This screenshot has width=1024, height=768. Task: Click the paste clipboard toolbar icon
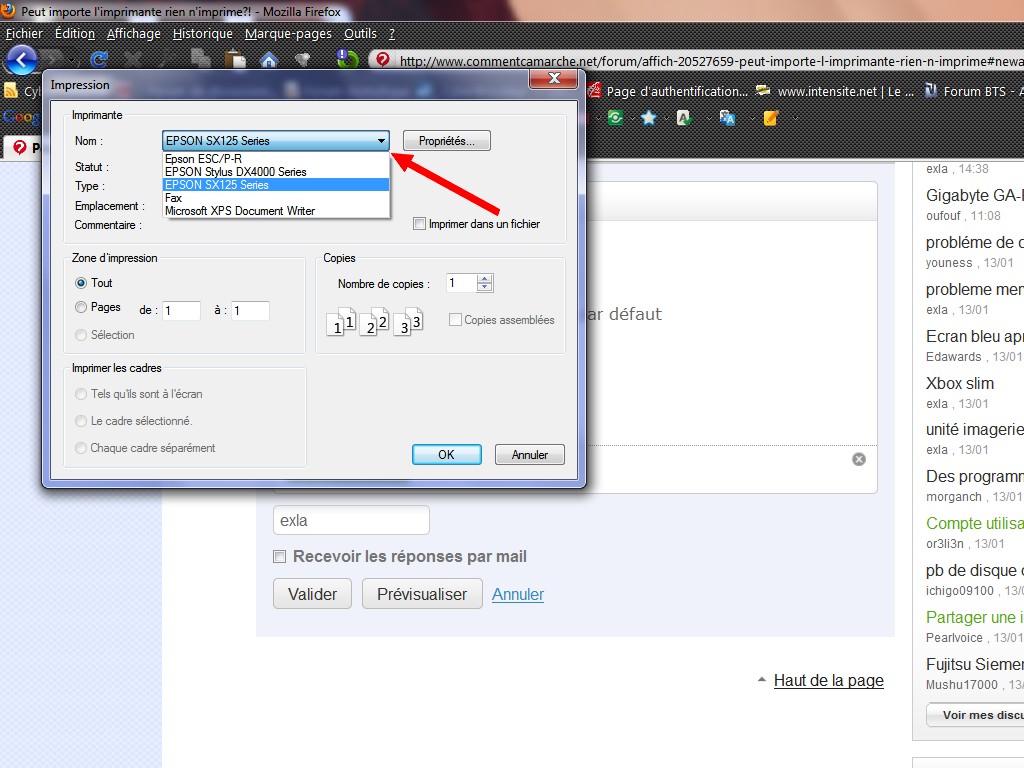click(x=235, y=60)
